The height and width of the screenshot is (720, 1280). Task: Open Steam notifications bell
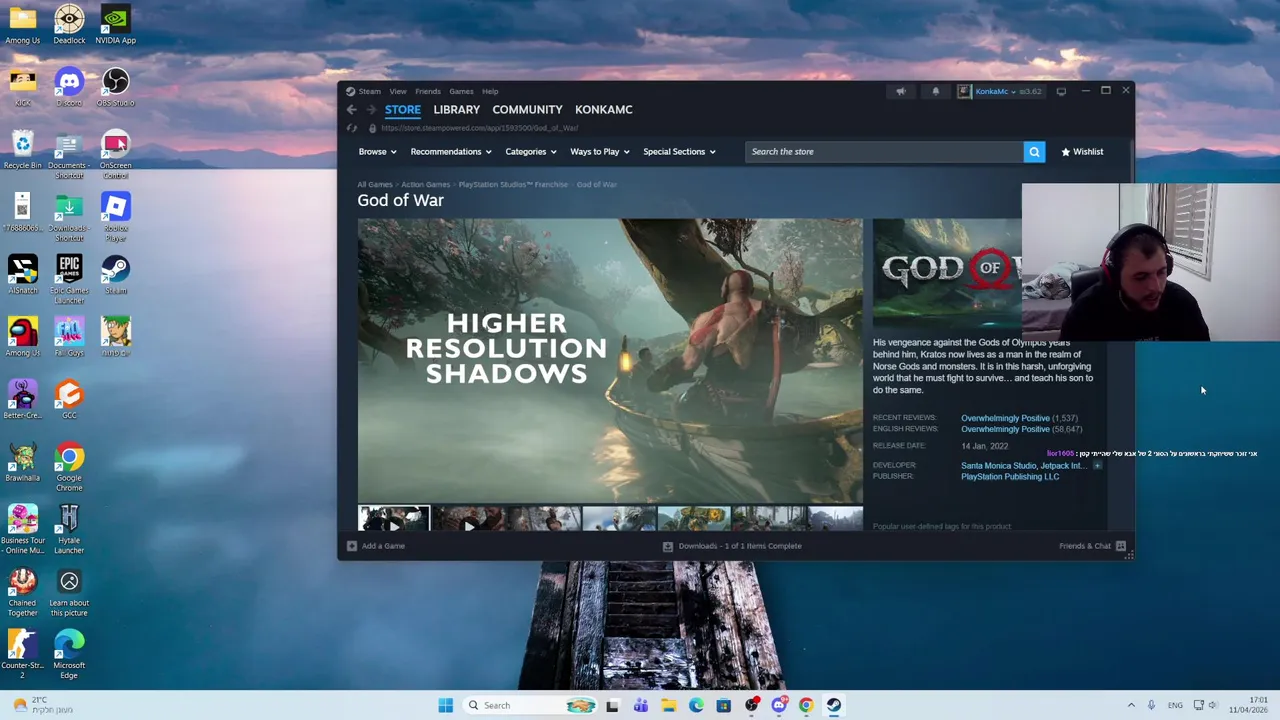936,91
